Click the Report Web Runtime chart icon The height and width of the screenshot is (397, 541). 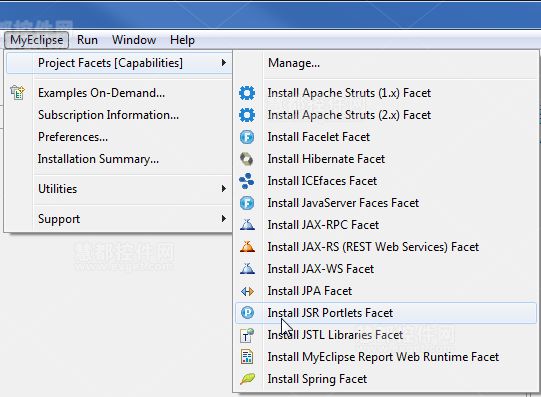[247, 357]
